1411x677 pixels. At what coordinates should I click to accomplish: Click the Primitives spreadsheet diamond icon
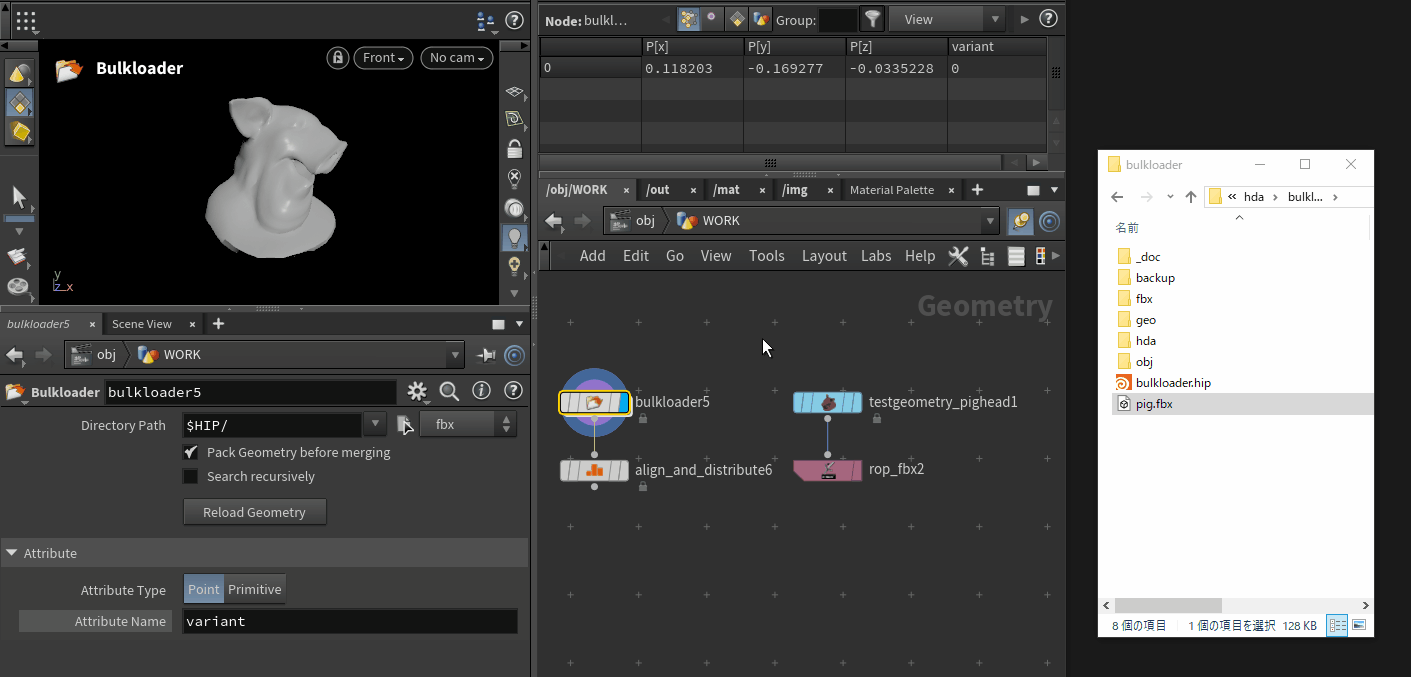(737, 18)
